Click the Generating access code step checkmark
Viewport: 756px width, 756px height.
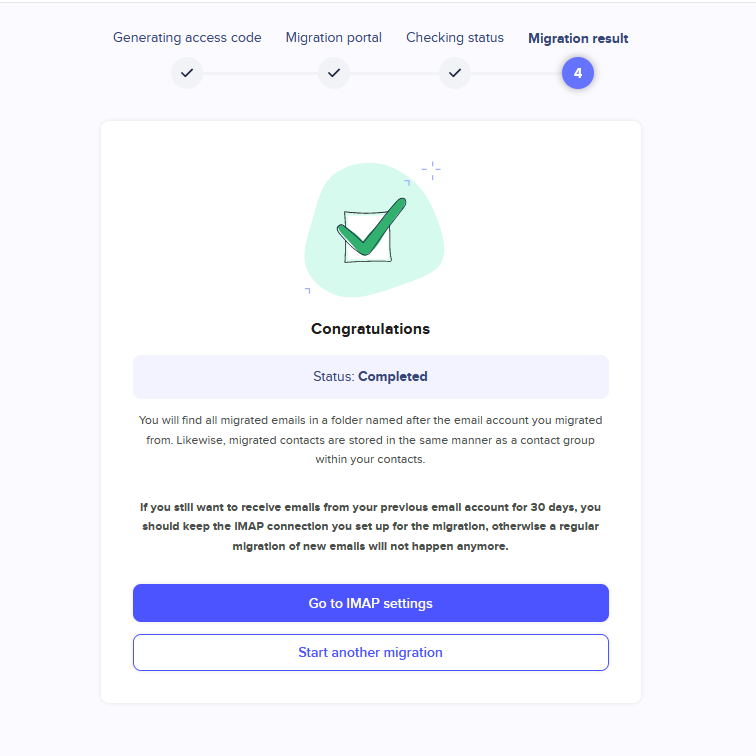click(187, 73)
